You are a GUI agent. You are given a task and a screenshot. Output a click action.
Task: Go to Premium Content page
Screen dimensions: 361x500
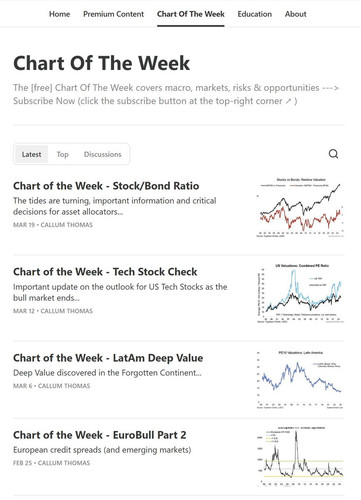pos(113,14)
